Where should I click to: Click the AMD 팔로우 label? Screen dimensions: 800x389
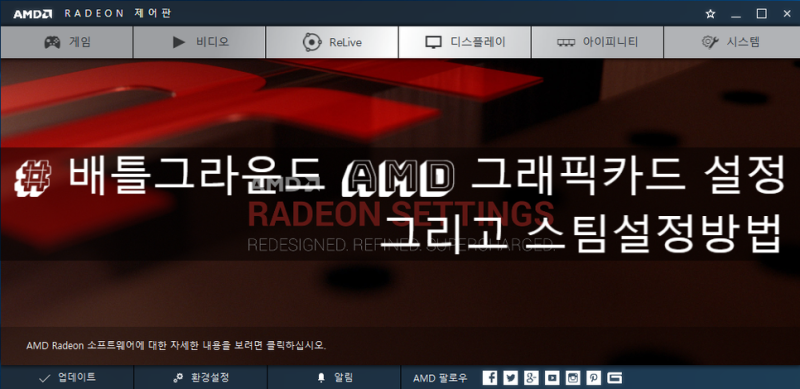click(x=440, y=378)
